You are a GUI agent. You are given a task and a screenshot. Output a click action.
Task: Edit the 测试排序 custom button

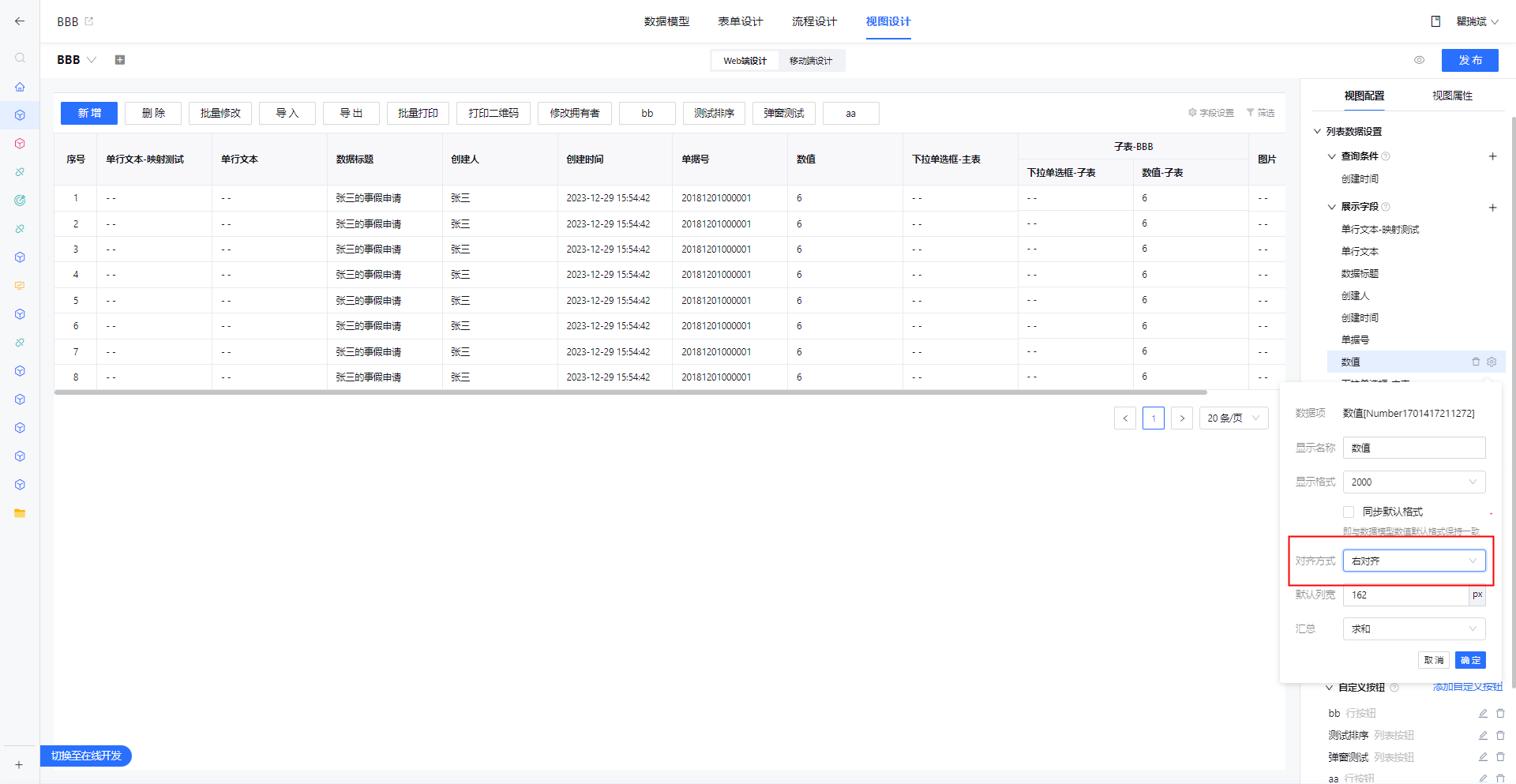point(1483,735)
